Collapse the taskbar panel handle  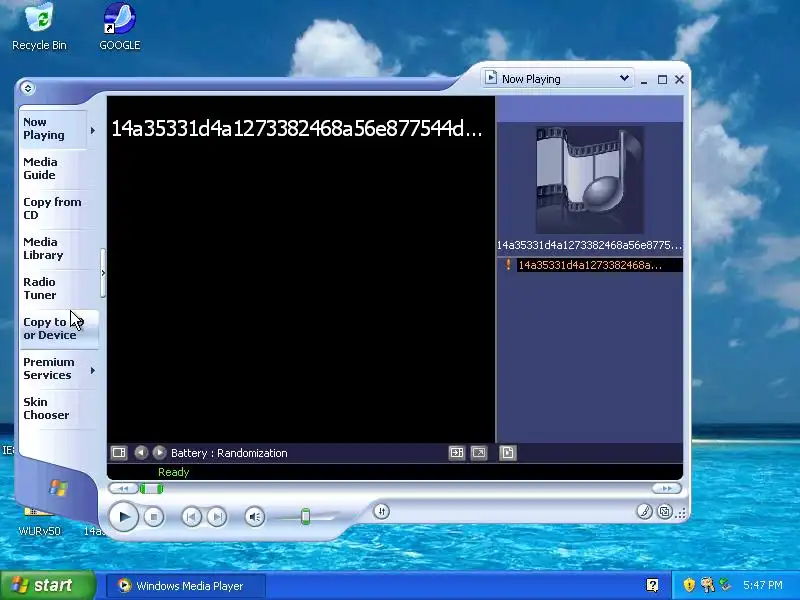pos(103,273)
